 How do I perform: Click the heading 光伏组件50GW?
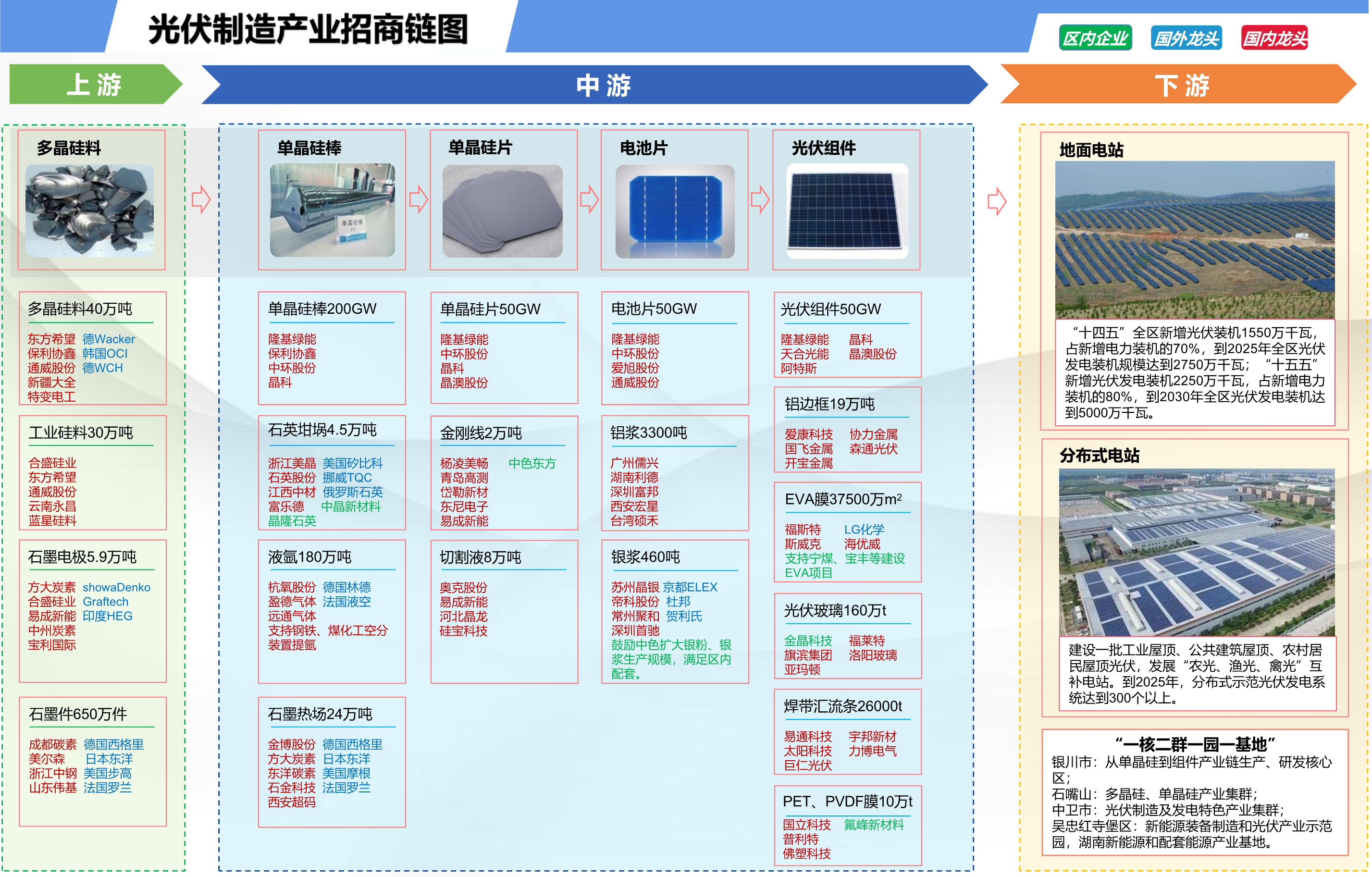point(830,309)
